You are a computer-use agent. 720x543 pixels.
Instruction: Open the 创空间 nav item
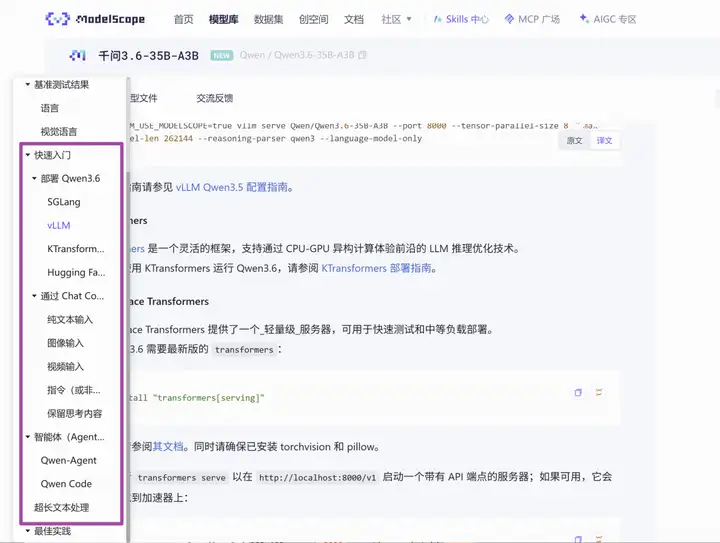click(x=314, y=19)
